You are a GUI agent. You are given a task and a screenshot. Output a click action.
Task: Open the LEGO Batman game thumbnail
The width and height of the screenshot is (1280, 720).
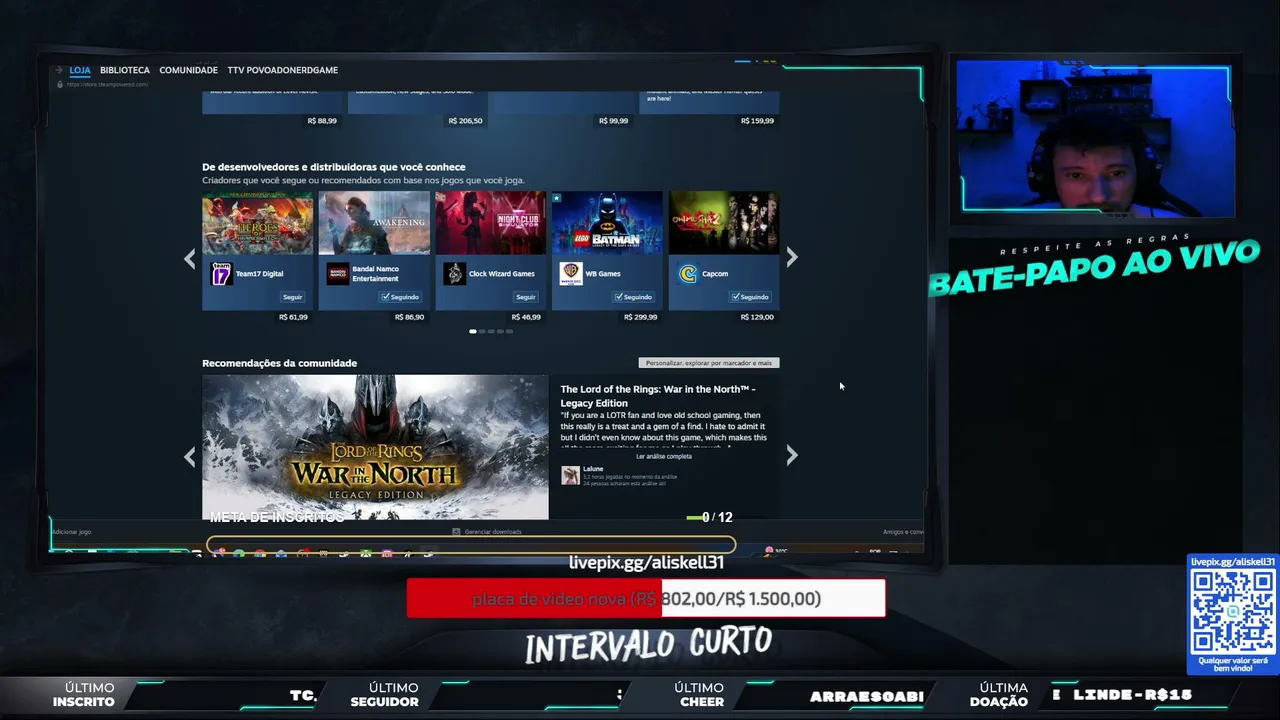coord(607,223)
